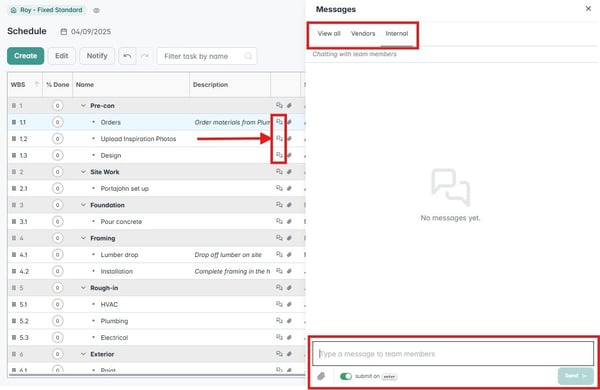This screenshot has height=390, width=600.
Task: Open messages for Pour concrete task
Action: point(279,221)
